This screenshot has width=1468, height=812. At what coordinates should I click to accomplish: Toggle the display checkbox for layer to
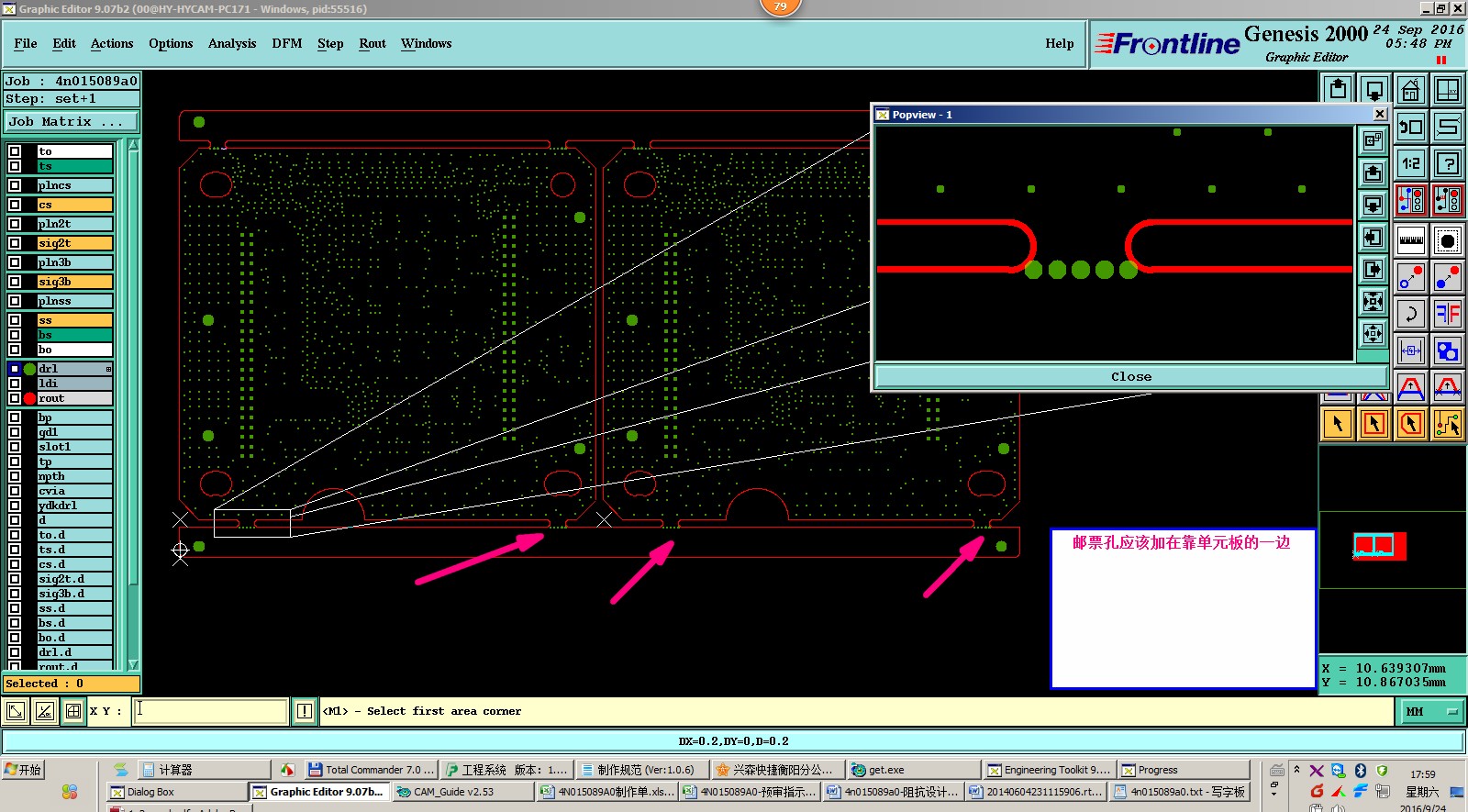coord(15,151)
